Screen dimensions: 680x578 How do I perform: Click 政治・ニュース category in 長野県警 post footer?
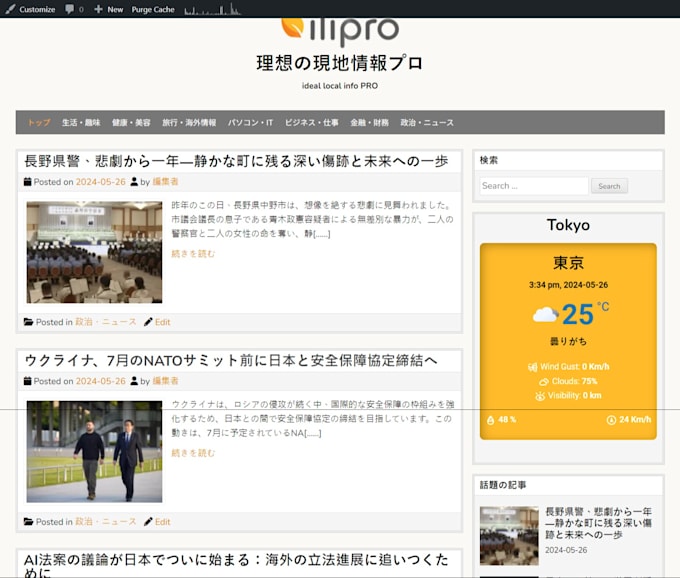click(x=106, y=322)
